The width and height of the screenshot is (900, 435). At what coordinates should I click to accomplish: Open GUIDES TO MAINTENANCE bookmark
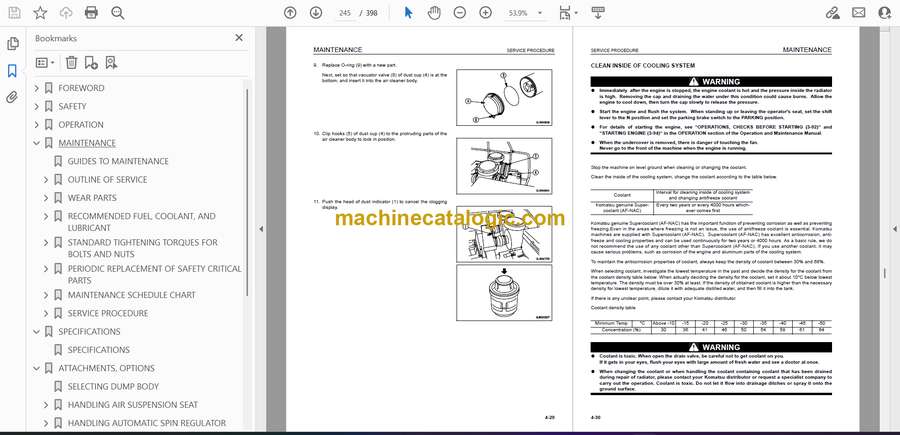(x=118, y=161)
